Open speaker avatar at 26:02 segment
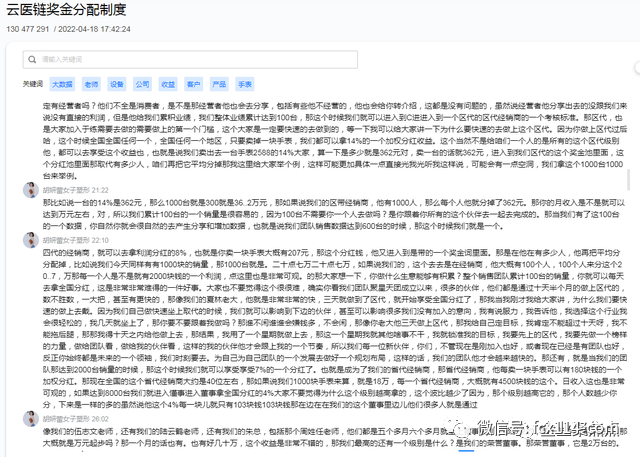The width and height of the screenshot is (640, 457). tap(31, 419)
